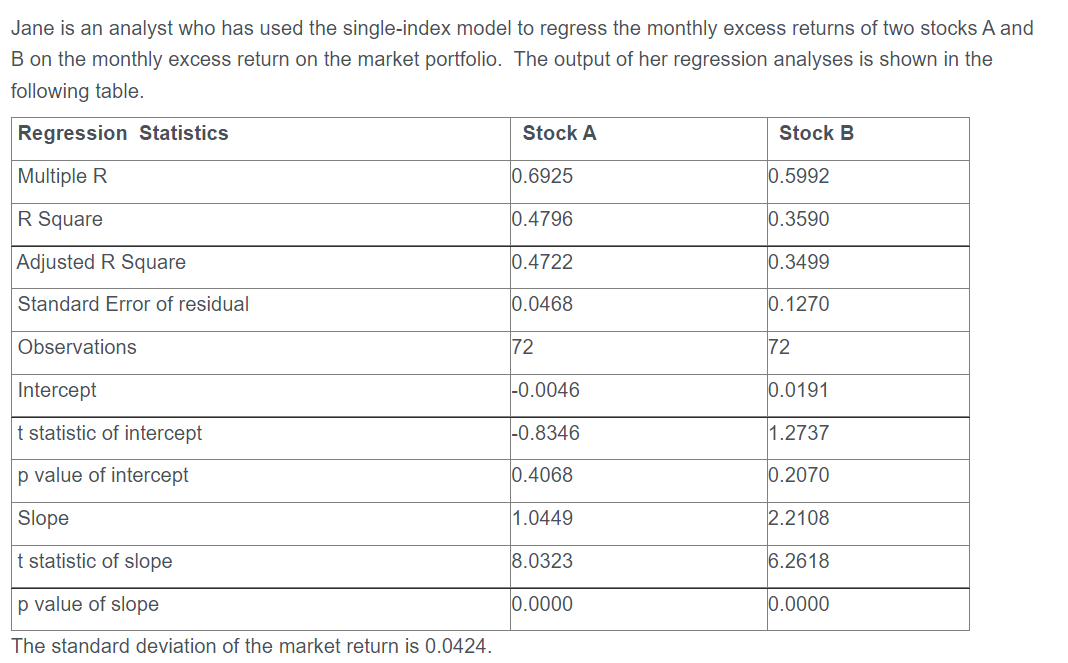Click Stock B R Square value 0.3590
The height and width of the screenshot is (663, 1068).
[798, 219]
